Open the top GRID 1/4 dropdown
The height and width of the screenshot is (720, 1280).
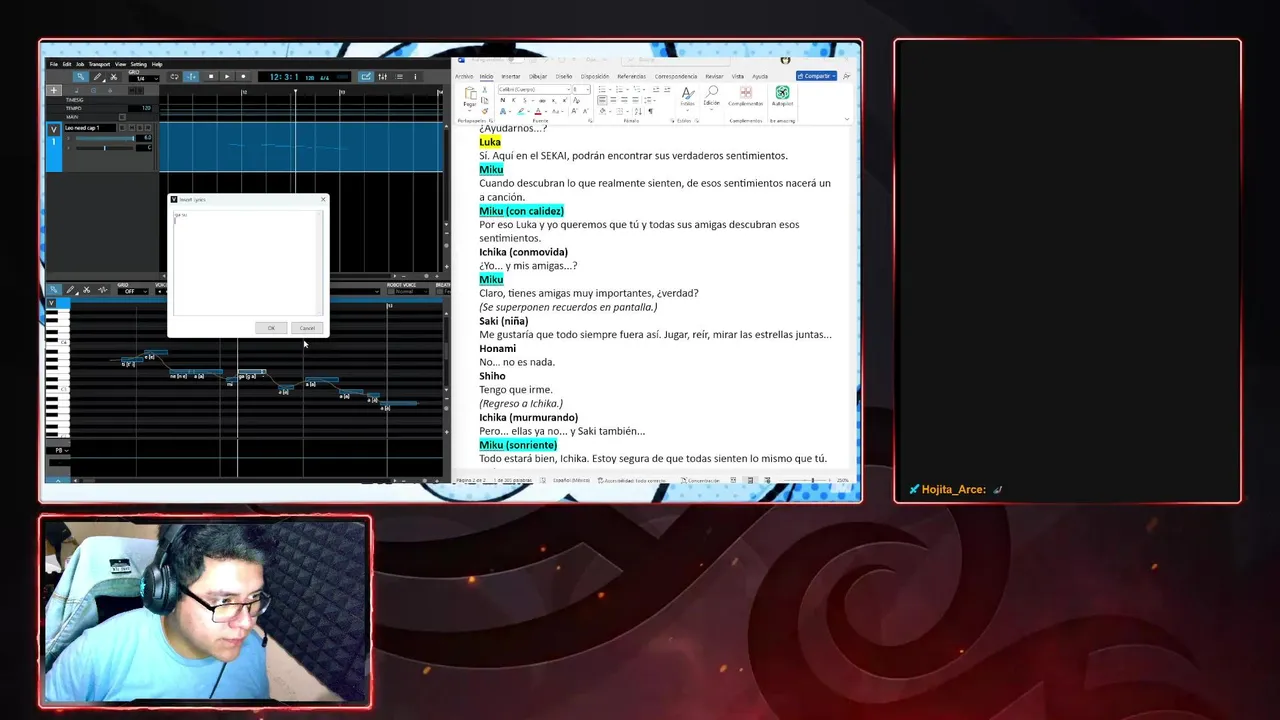click(143, 79)
